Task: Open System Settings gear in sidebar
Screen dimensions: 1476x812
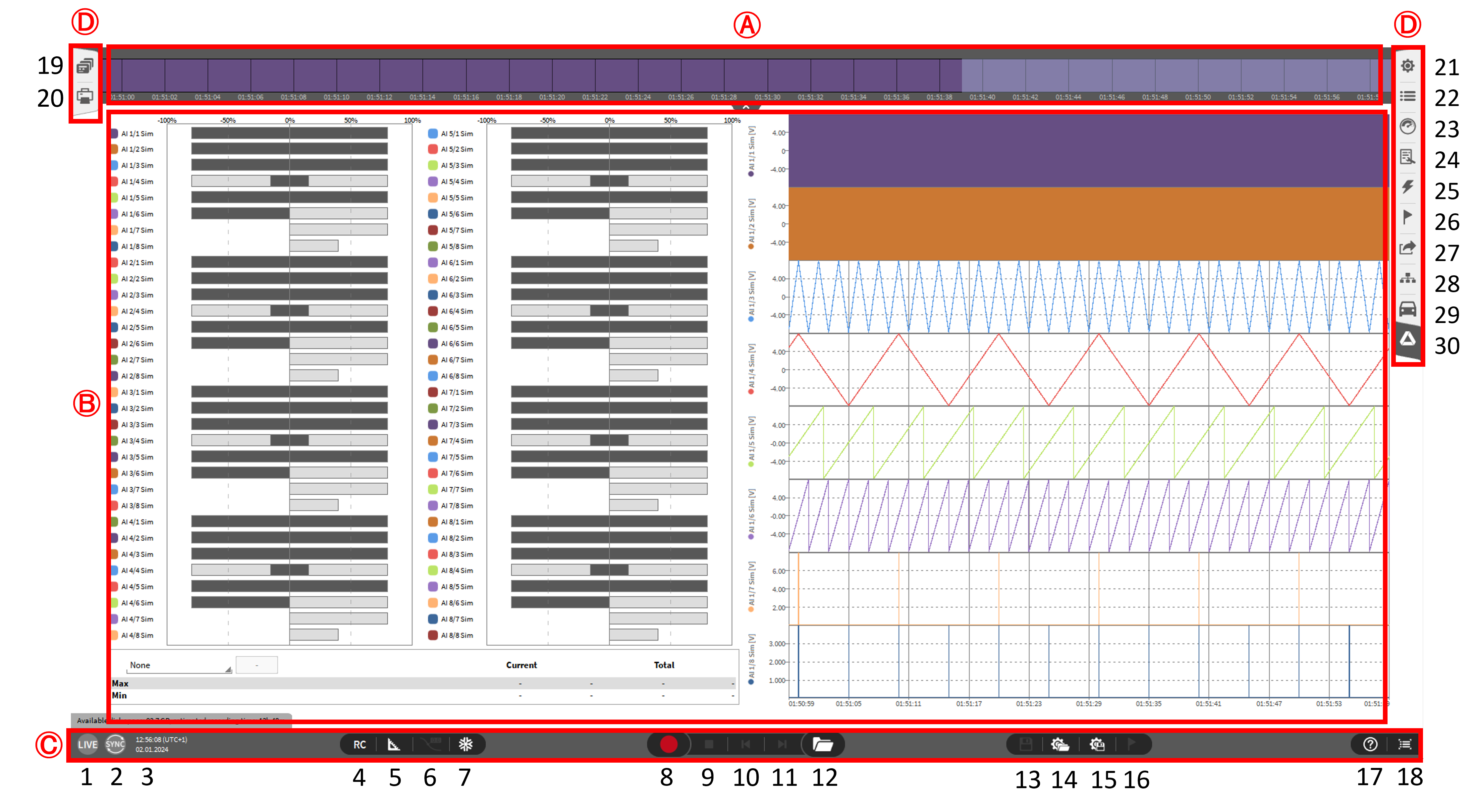Action: click(x=1407, y=66)
